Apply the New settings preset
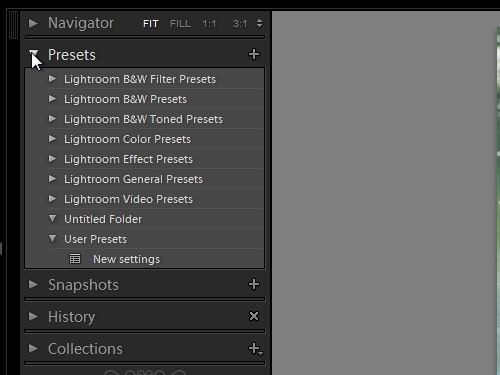Image resolution: width=500 pixels, height=375 pixels. tap(126, 259)
